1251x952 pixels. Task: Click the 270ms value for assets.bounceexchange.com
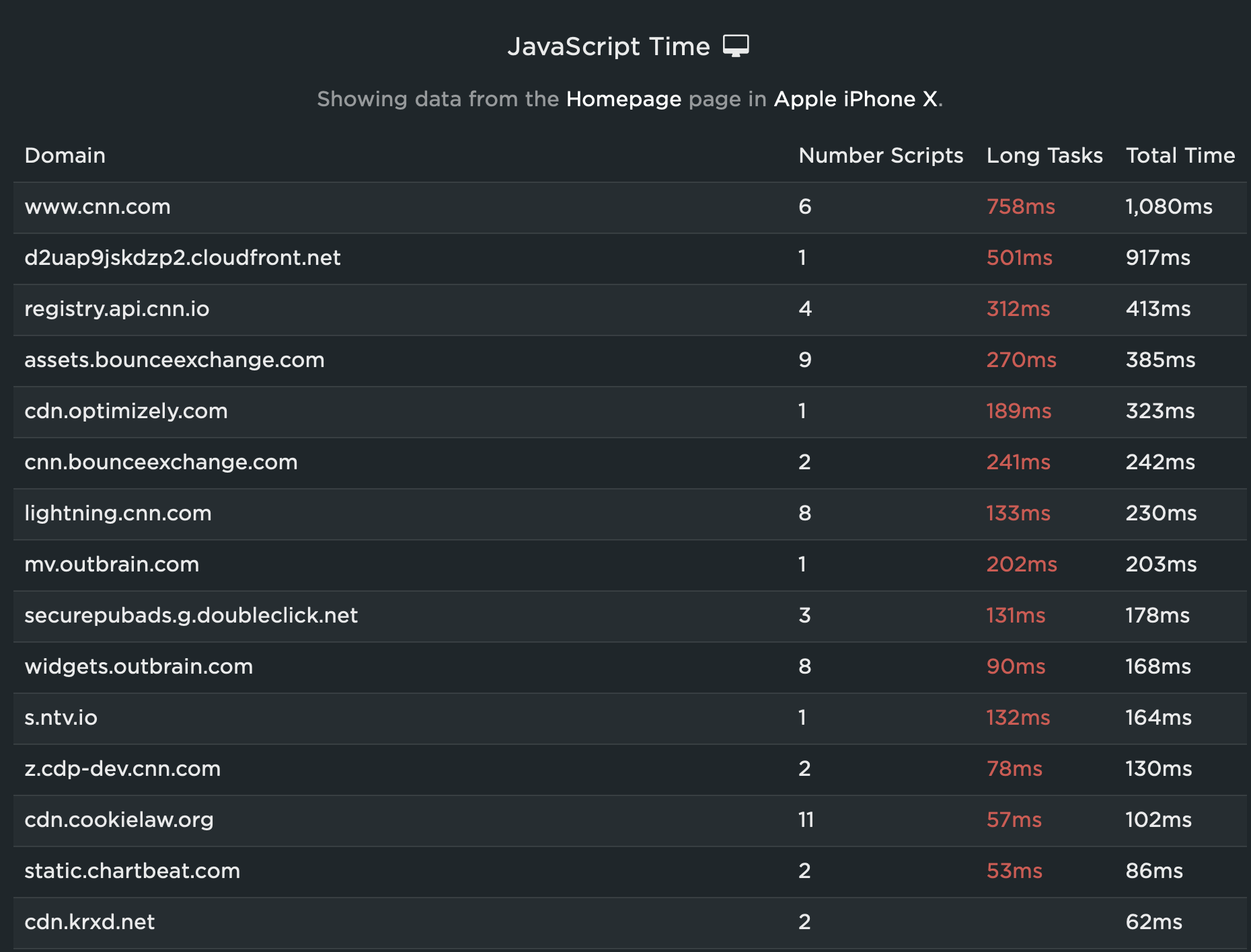coord(1020,360)
